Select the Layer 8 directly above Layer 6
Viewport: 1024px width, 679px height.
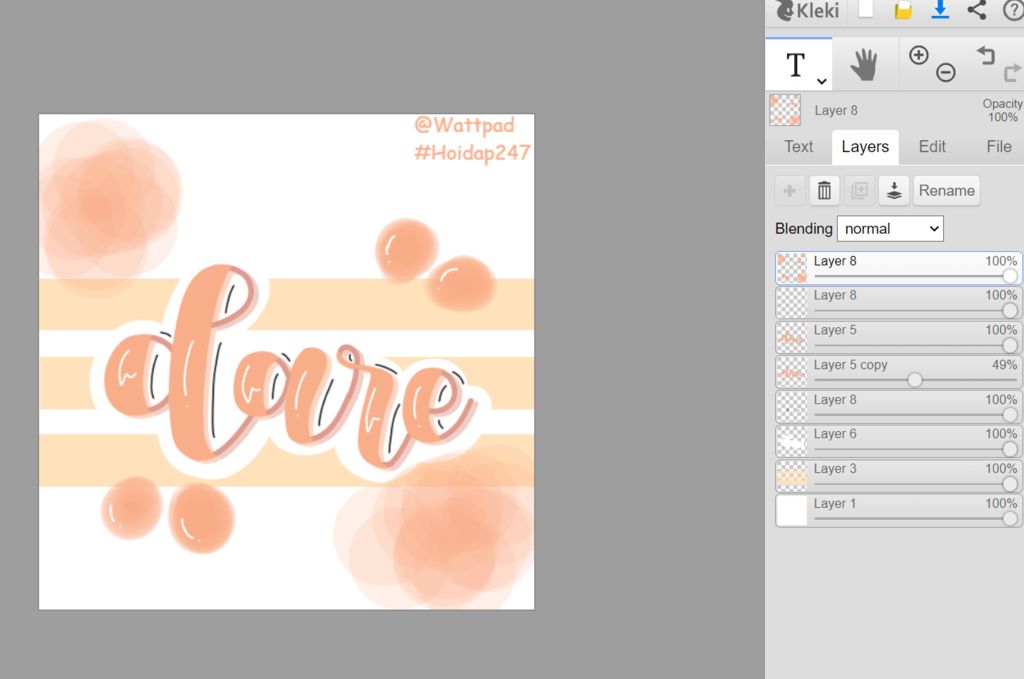point(899,406)
